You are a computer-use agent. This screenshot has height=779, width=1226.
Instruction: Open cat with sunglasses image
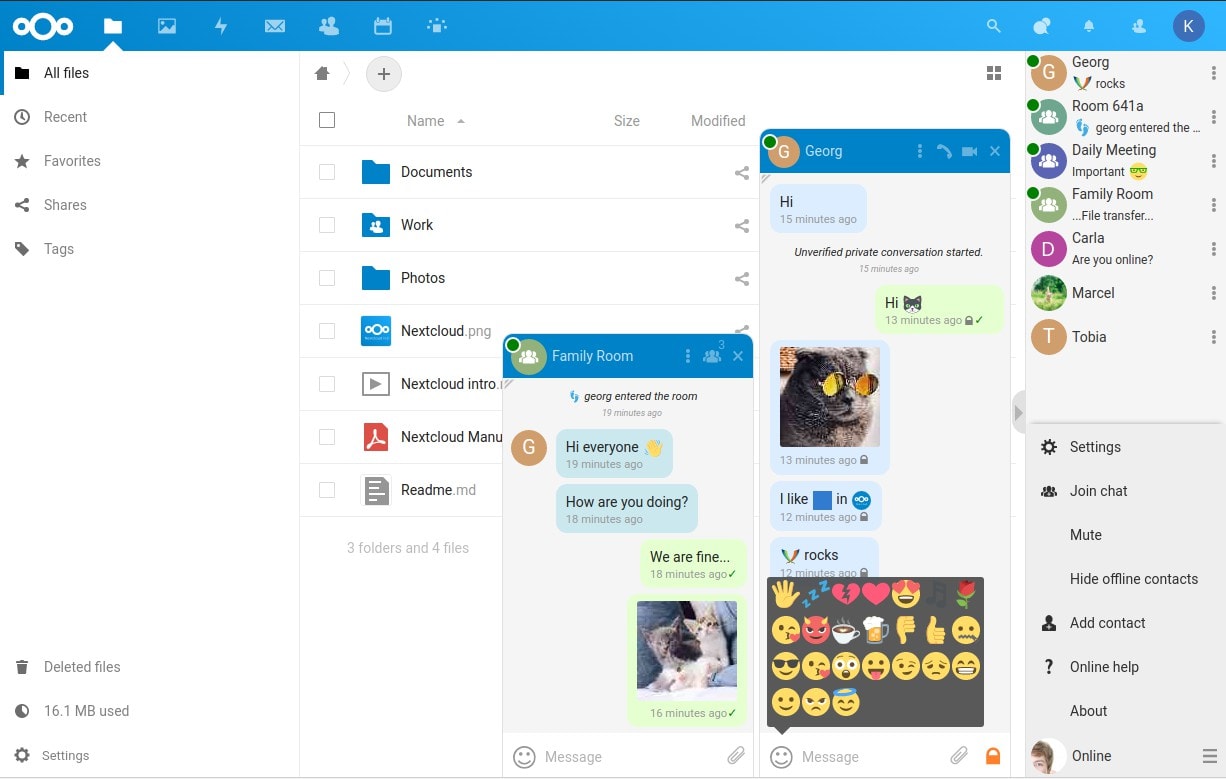(830, 397)
